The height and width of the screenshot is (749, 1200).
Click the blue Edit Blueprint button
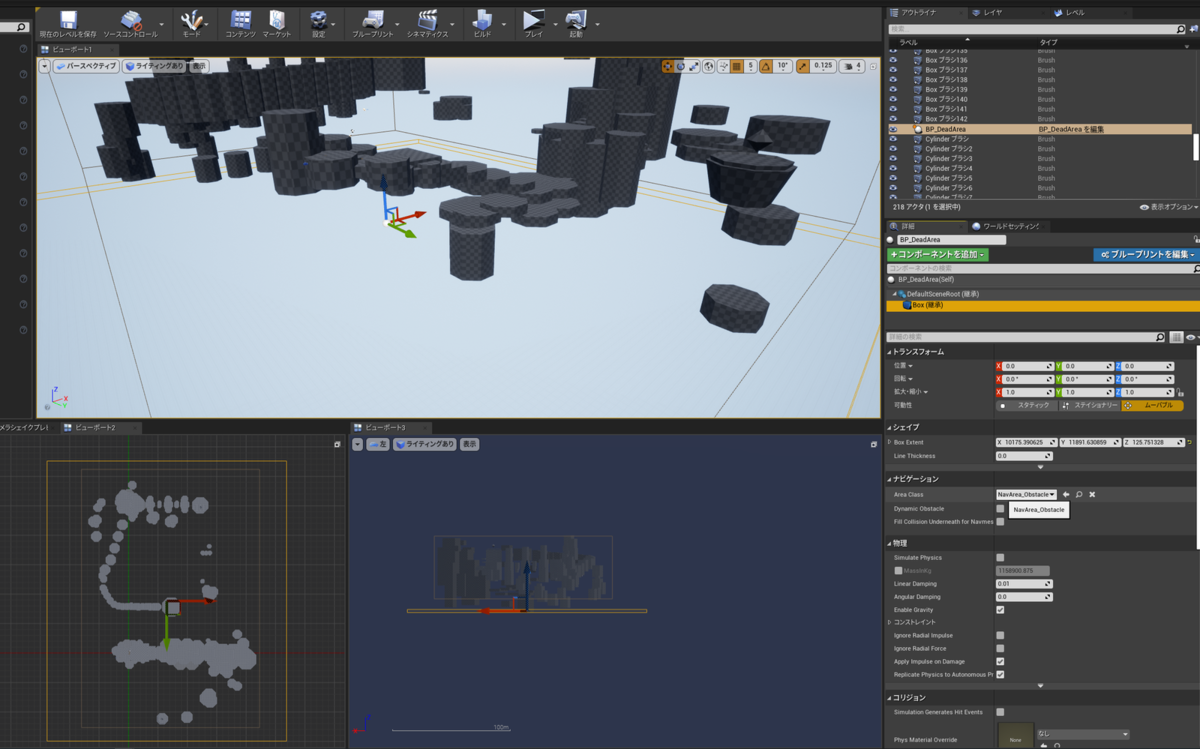point(1145,255)
